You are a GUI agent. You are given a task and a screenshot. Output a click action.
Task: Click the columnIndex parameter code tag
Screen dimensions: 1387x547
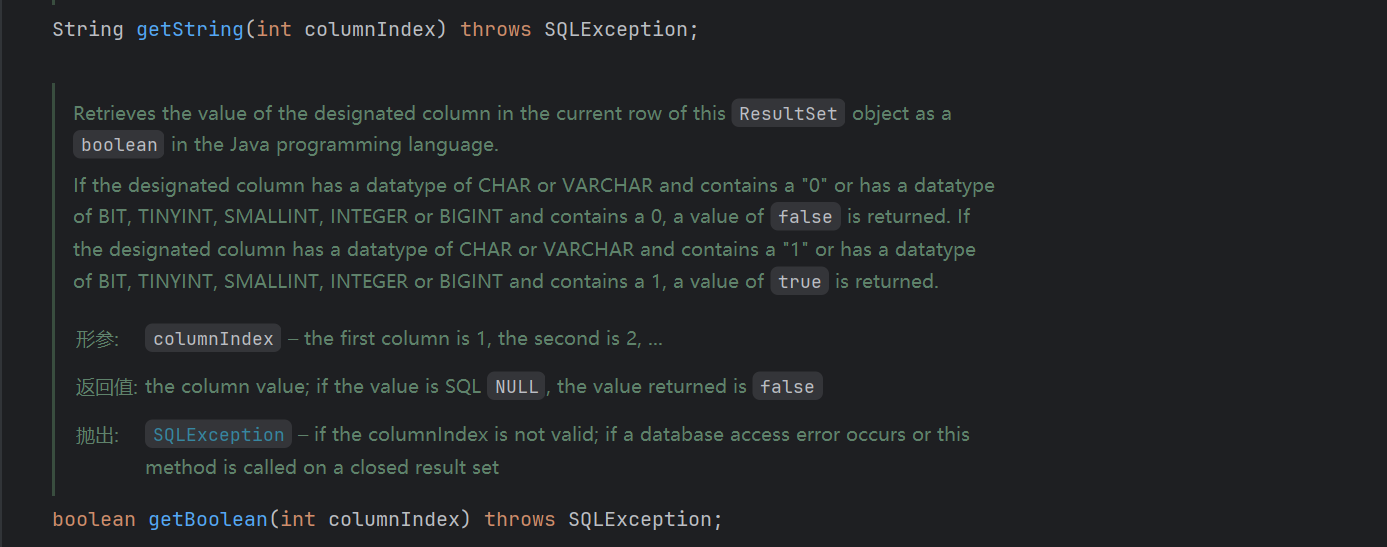click(213, 339)
